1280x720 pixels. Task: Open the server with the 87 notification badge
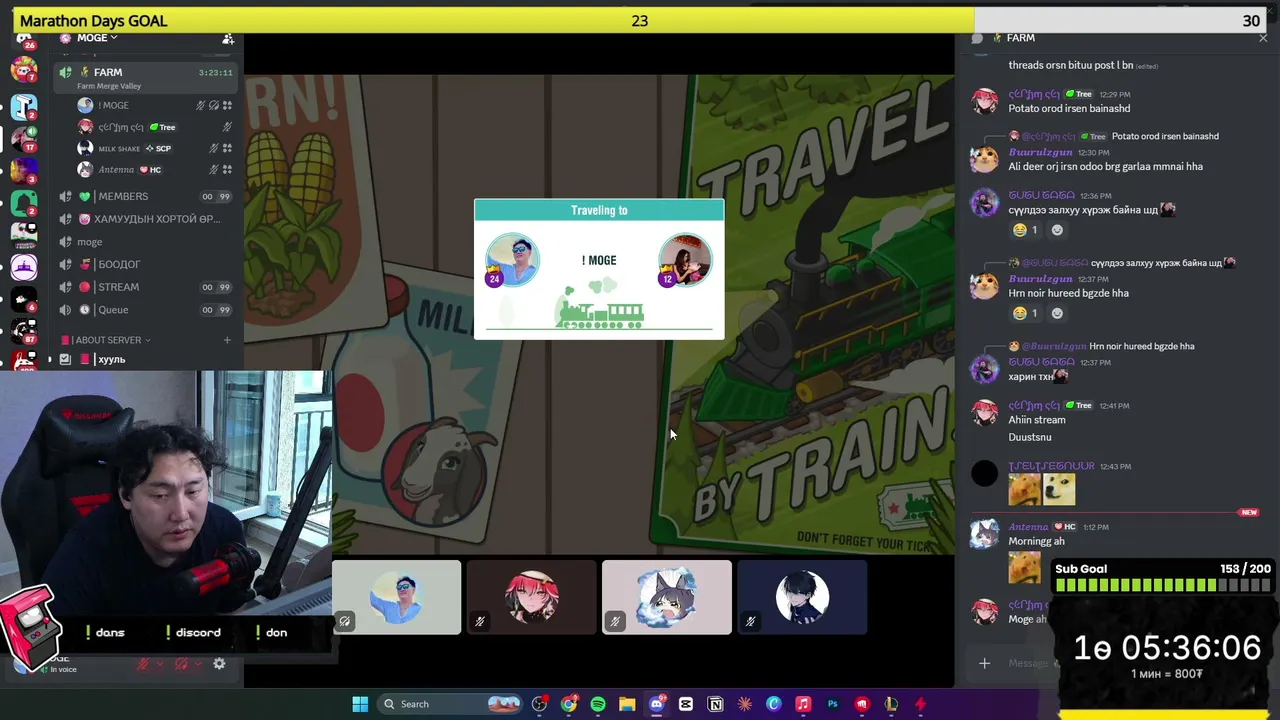(24, 332)
